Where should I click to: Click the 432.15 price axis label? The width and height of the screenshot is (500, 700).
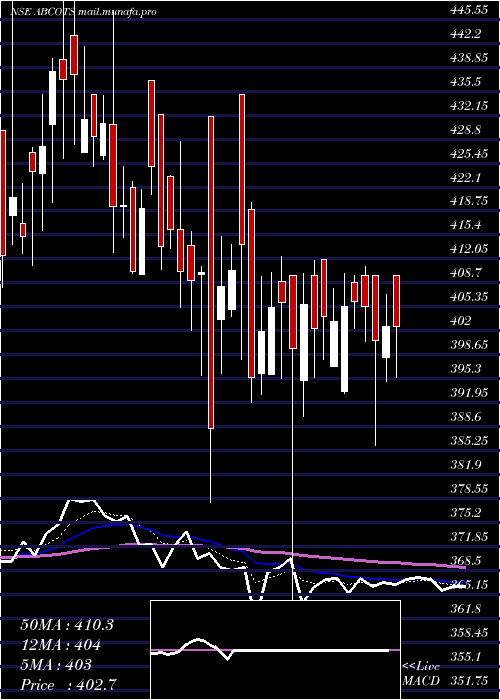[x=469, y=106]
